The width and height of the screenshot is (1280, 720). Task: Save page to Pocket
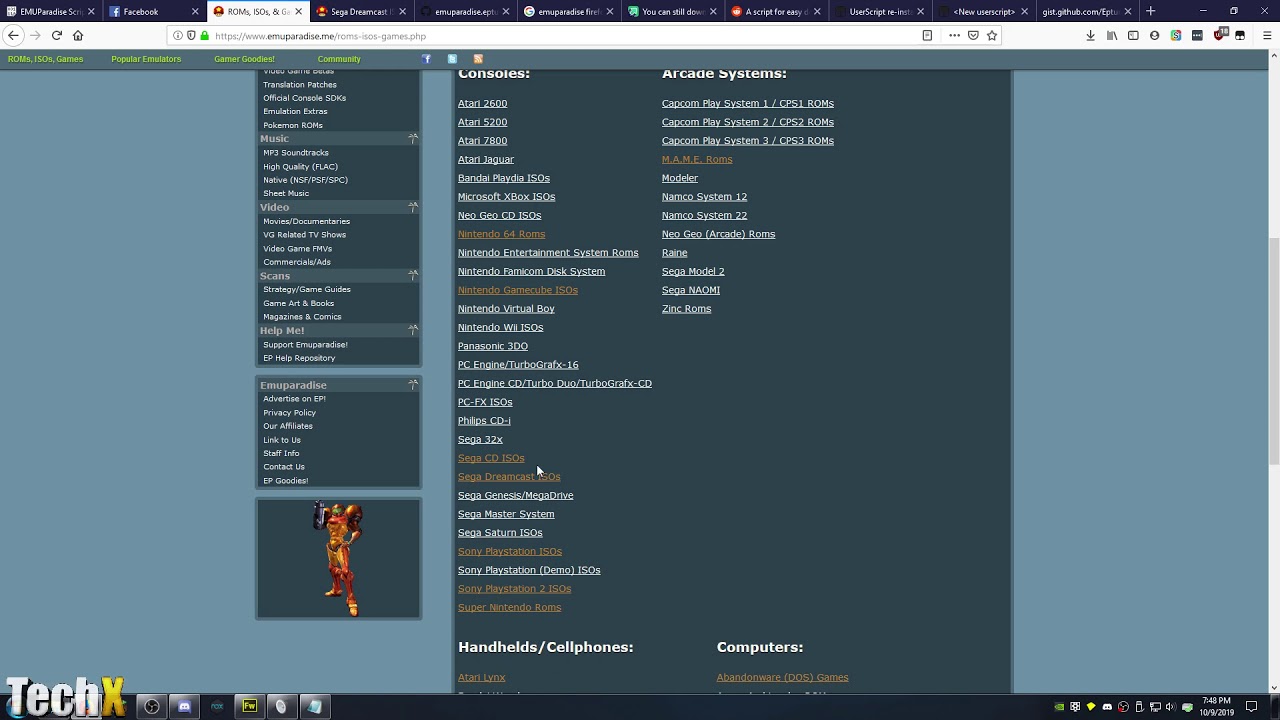click(973, 35)
